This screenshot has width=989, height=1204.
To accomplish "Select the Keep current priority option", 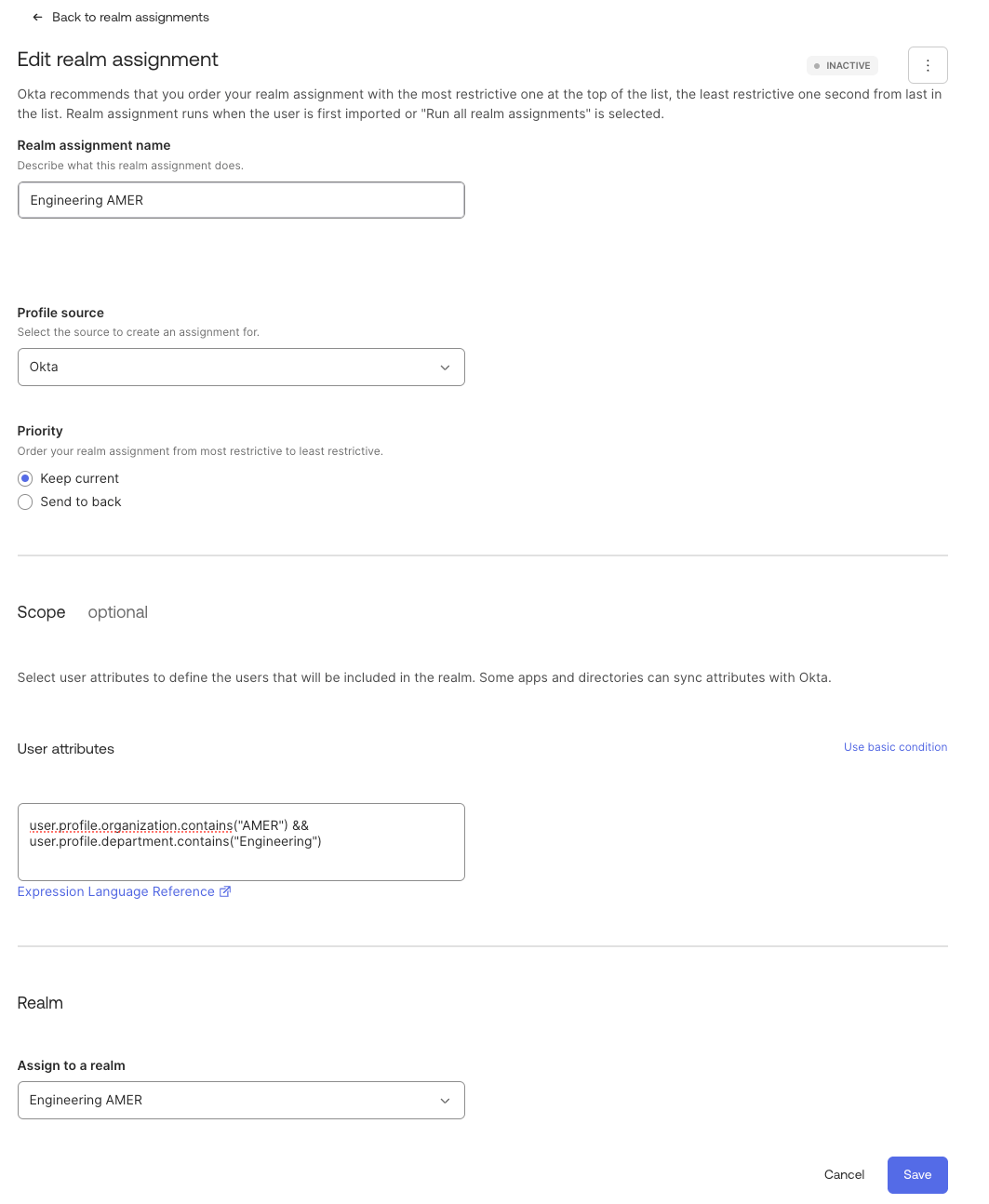I will [25, 478].
